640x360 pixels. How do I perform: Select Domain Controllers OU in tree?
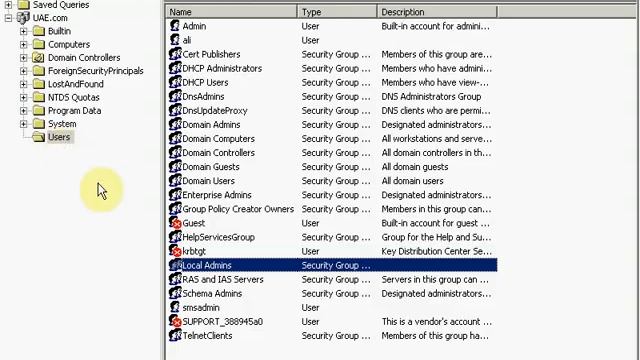click(x=84, y=58)
